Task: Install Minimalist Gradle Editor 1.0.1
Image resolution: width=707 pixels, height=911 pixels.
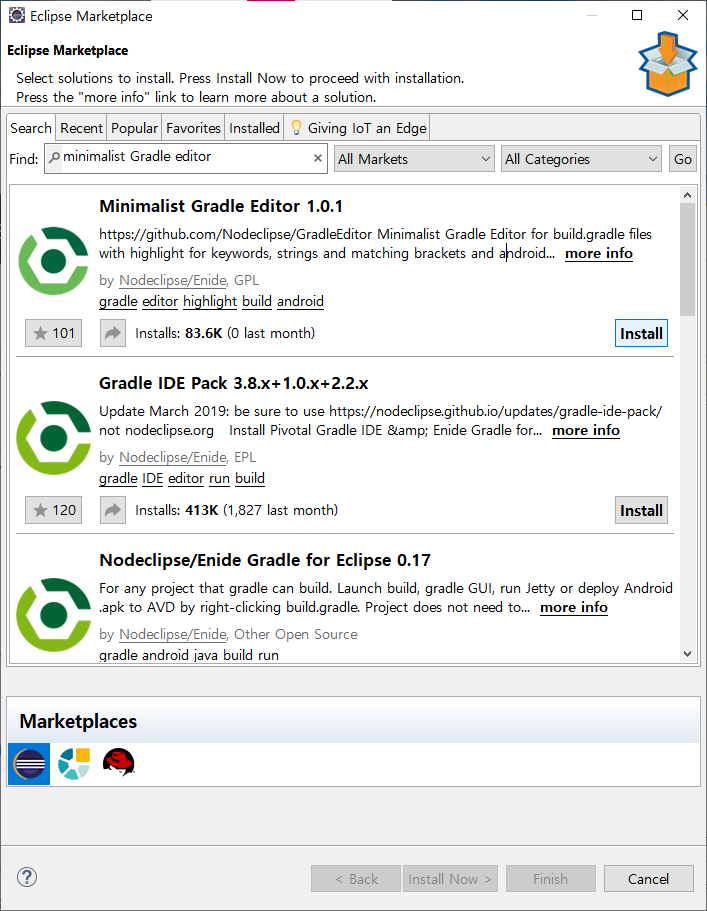Action: click(x=641, y=333)
